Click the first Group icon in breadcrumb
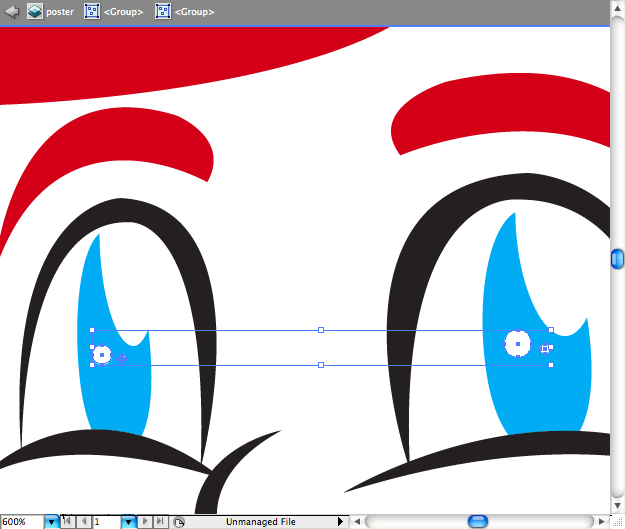625x529 pixels. [x=92, y=11]
